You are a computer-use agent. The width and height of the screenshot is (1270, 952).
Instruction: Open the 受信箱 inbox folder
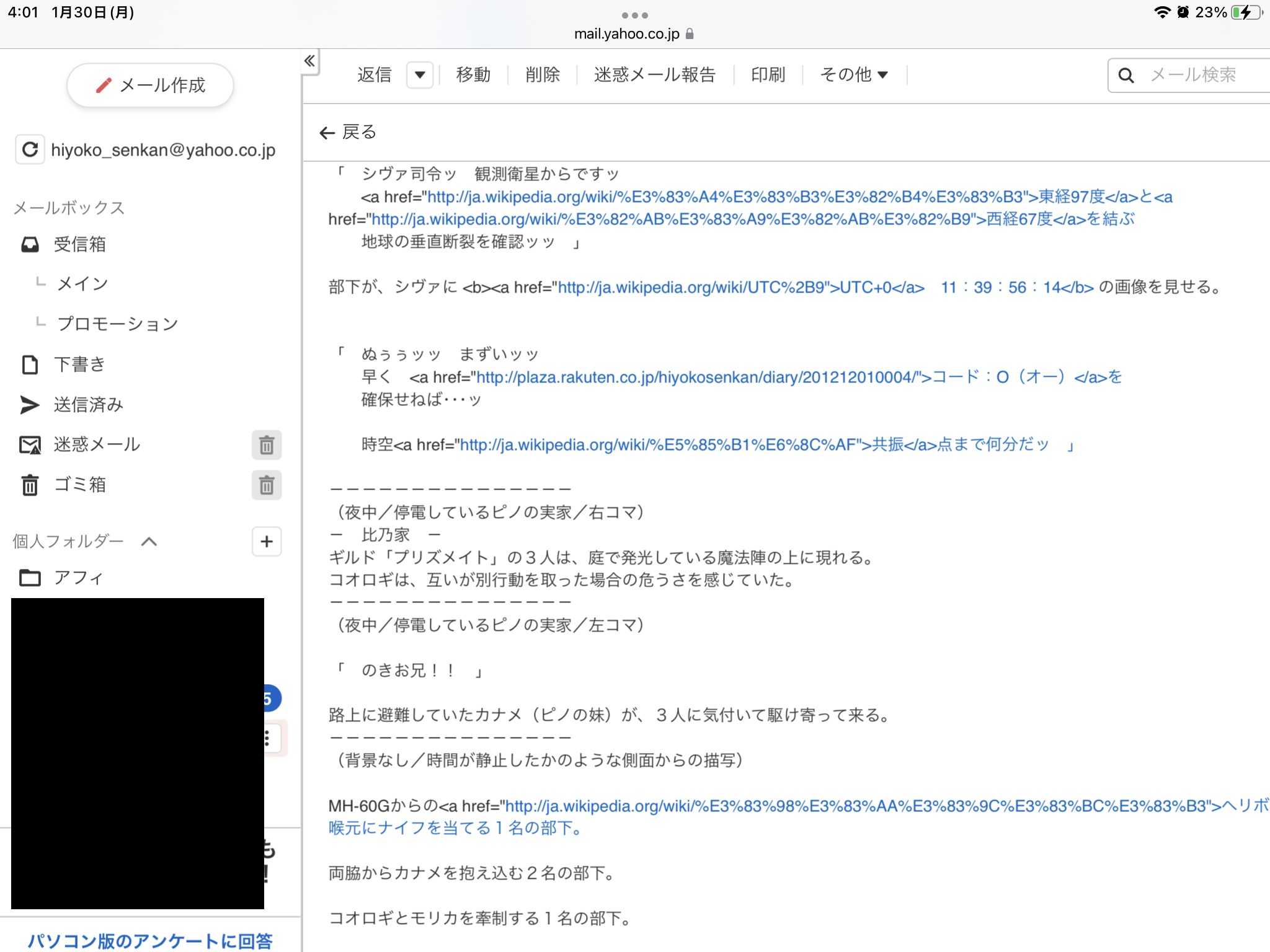click(x=79, y=244)
